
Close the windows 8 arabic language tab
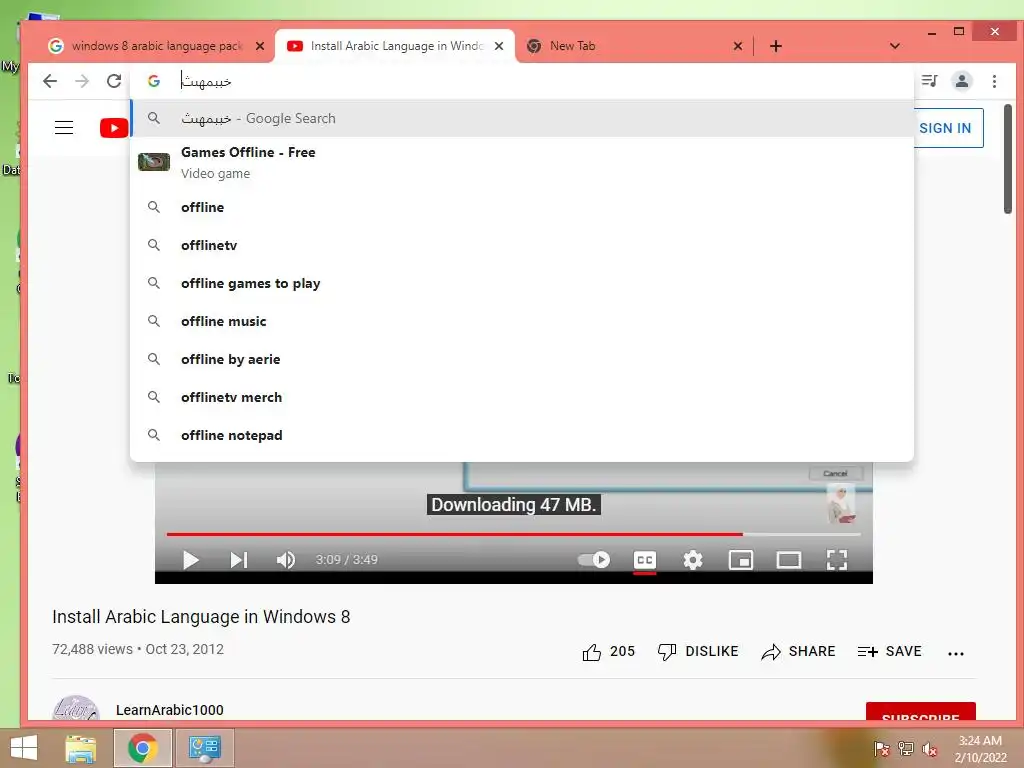tap(260, 46)
